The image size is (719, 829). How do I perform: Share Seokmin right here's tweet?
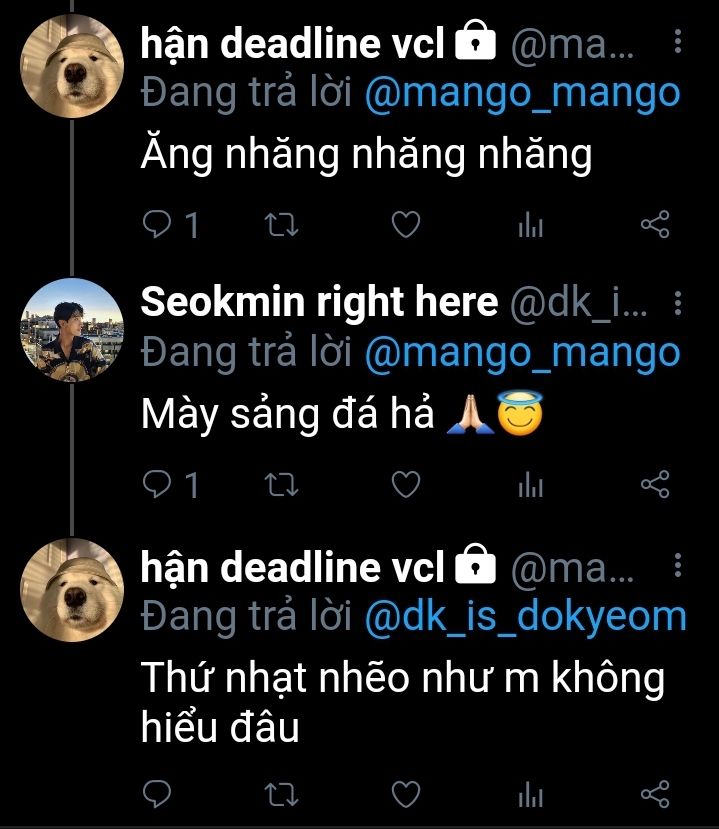[654, 486]
